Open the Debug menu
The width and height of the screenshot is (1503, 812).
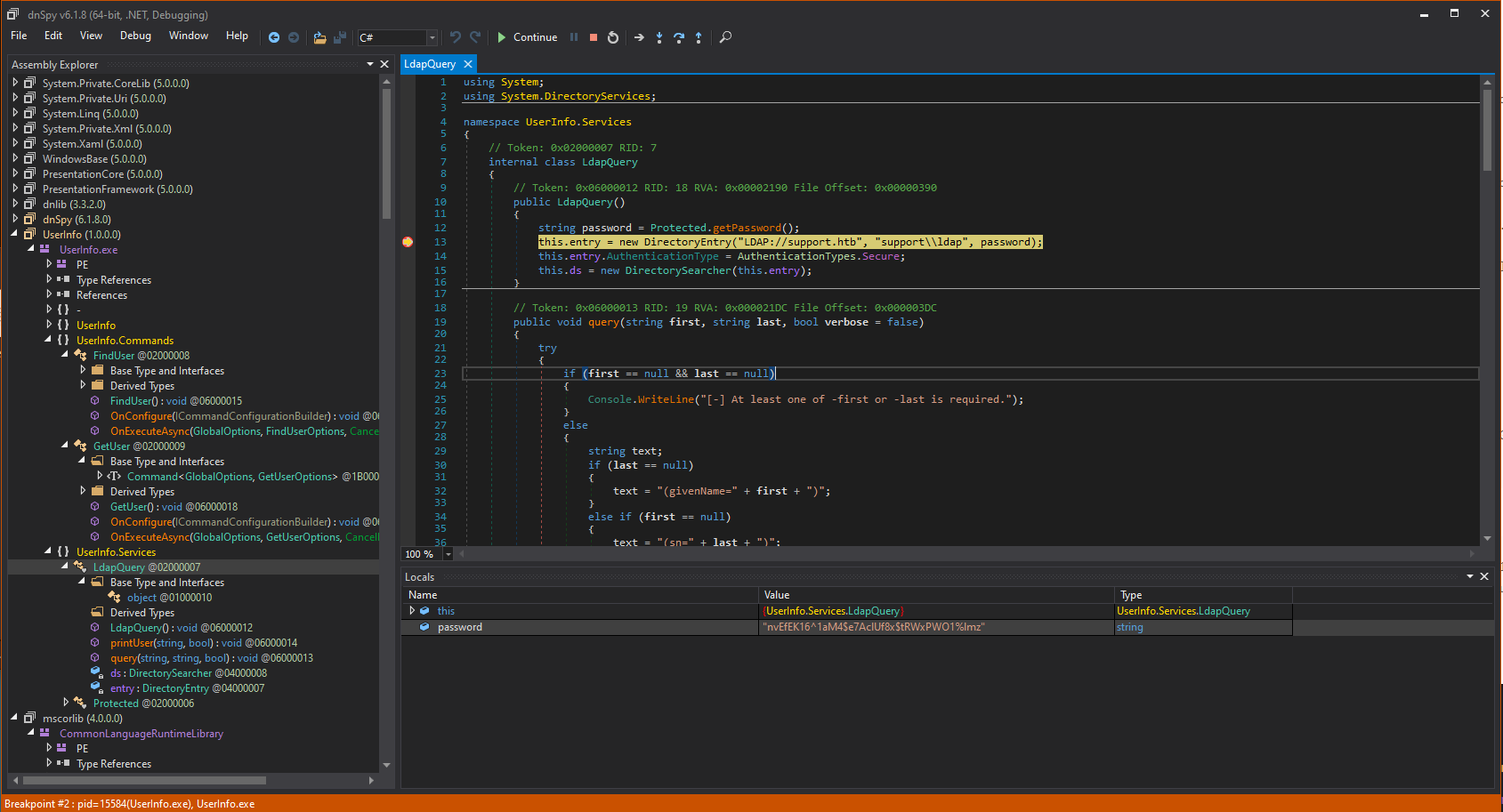[135, 36]
